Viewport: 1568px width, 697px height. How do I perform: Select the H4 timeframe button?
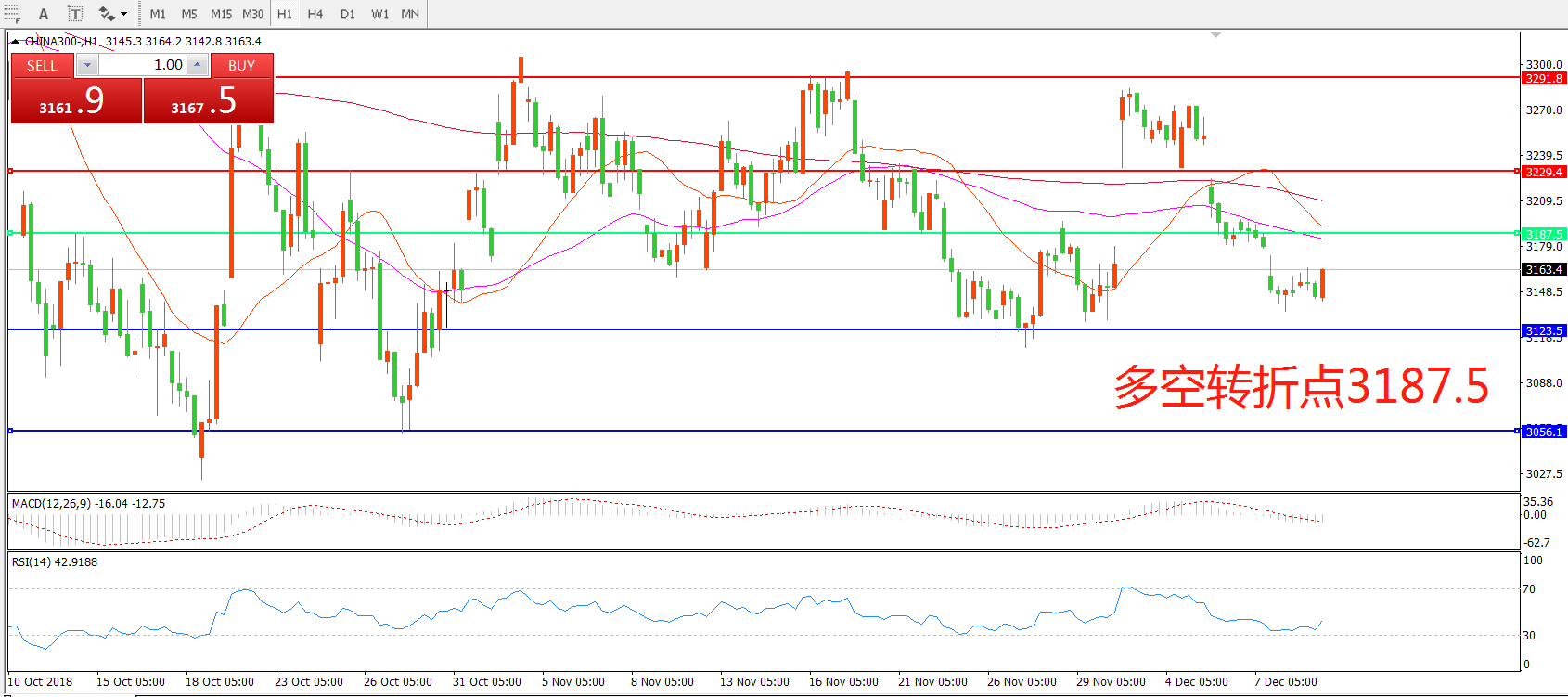point(315,14)
